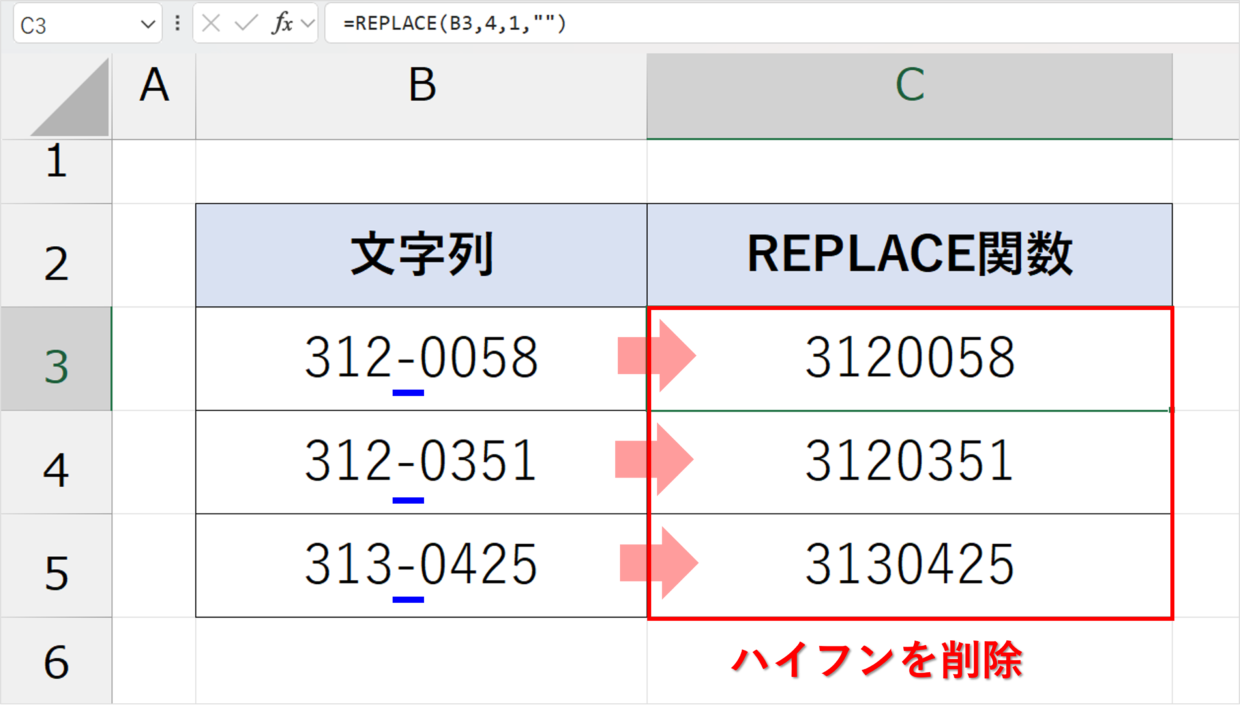The width and height of the screenshot is (1240, 716).
Task: Open Insert Function via the fx icon
Action: tap(282, 25)
